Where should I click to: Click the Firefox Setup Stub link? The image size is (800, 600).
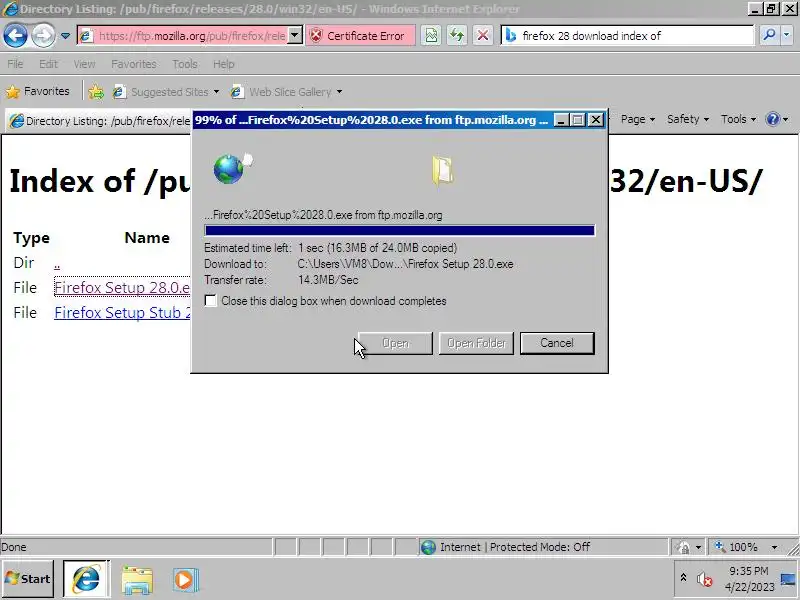[122, 312]
